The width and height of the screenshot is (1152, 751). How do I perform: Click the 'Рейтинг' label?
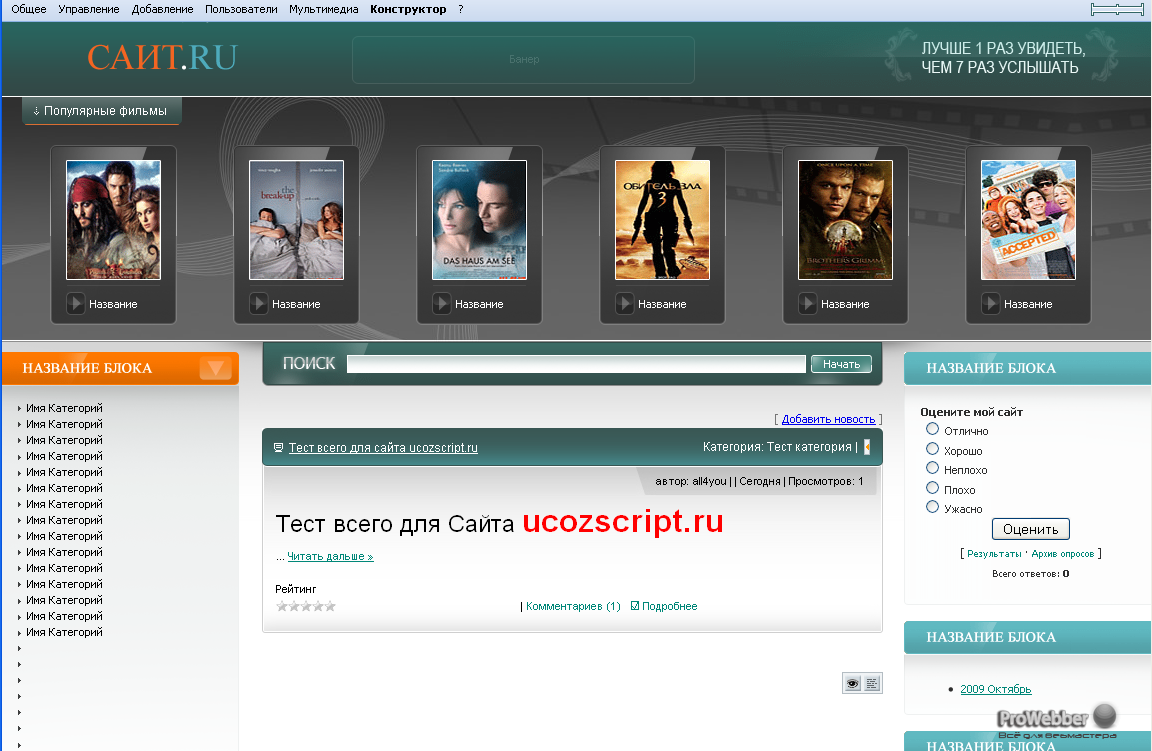pyautogui.click(x=295, y=589)
